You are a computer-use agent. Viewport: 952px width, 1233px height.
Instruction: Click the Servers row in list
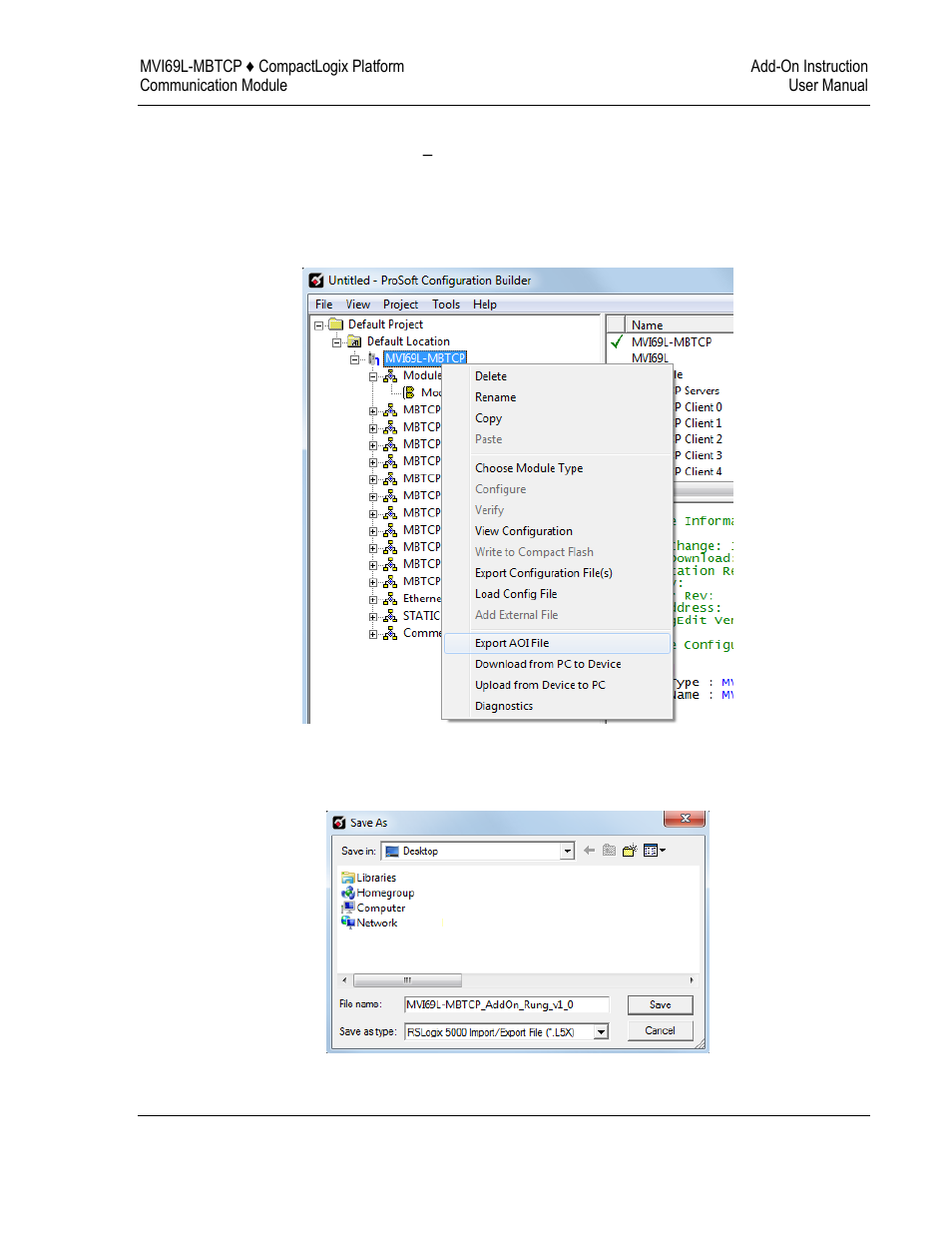[x=698, y=390]
